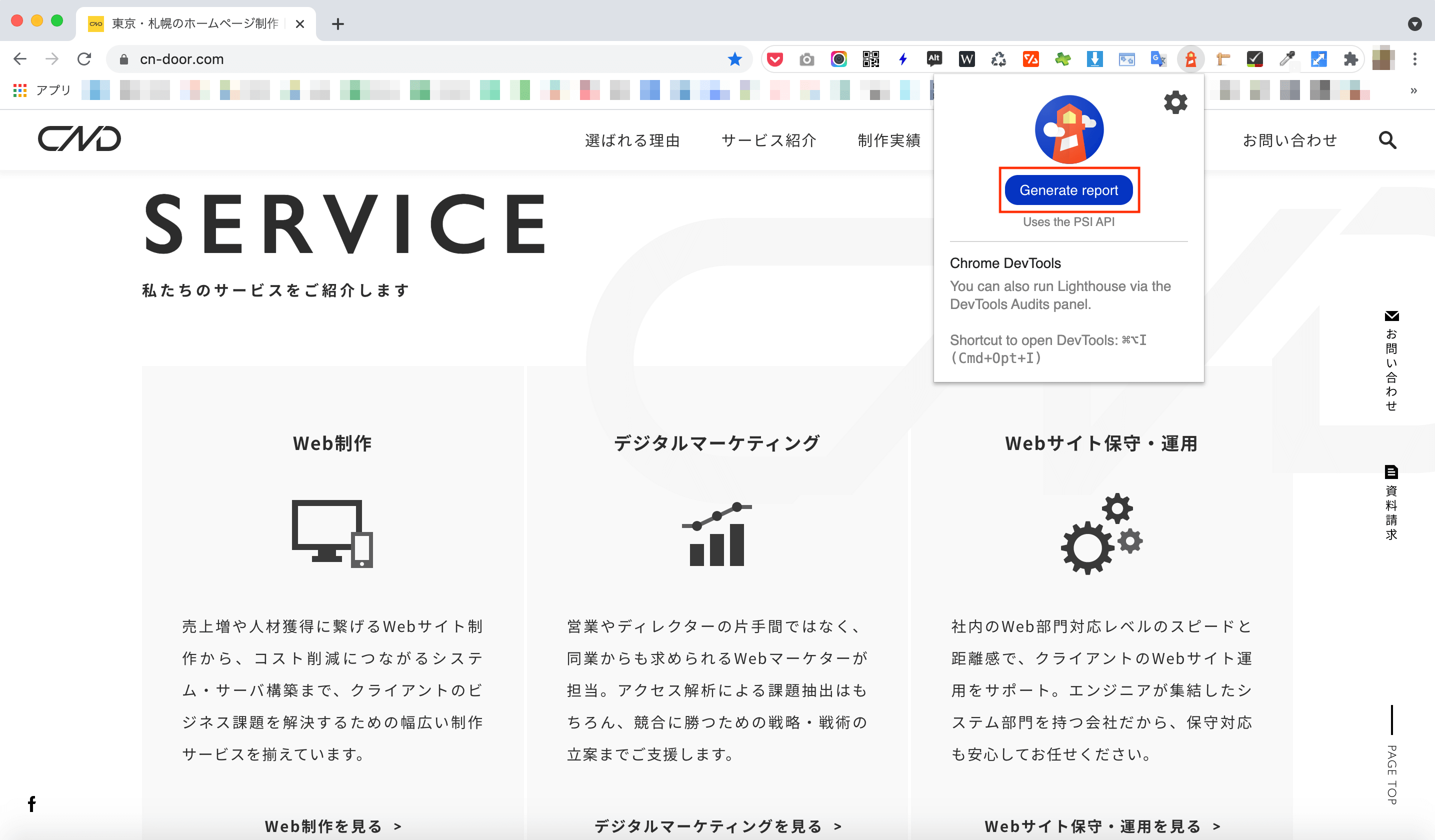Click Generate report button

coord(1068,190)
